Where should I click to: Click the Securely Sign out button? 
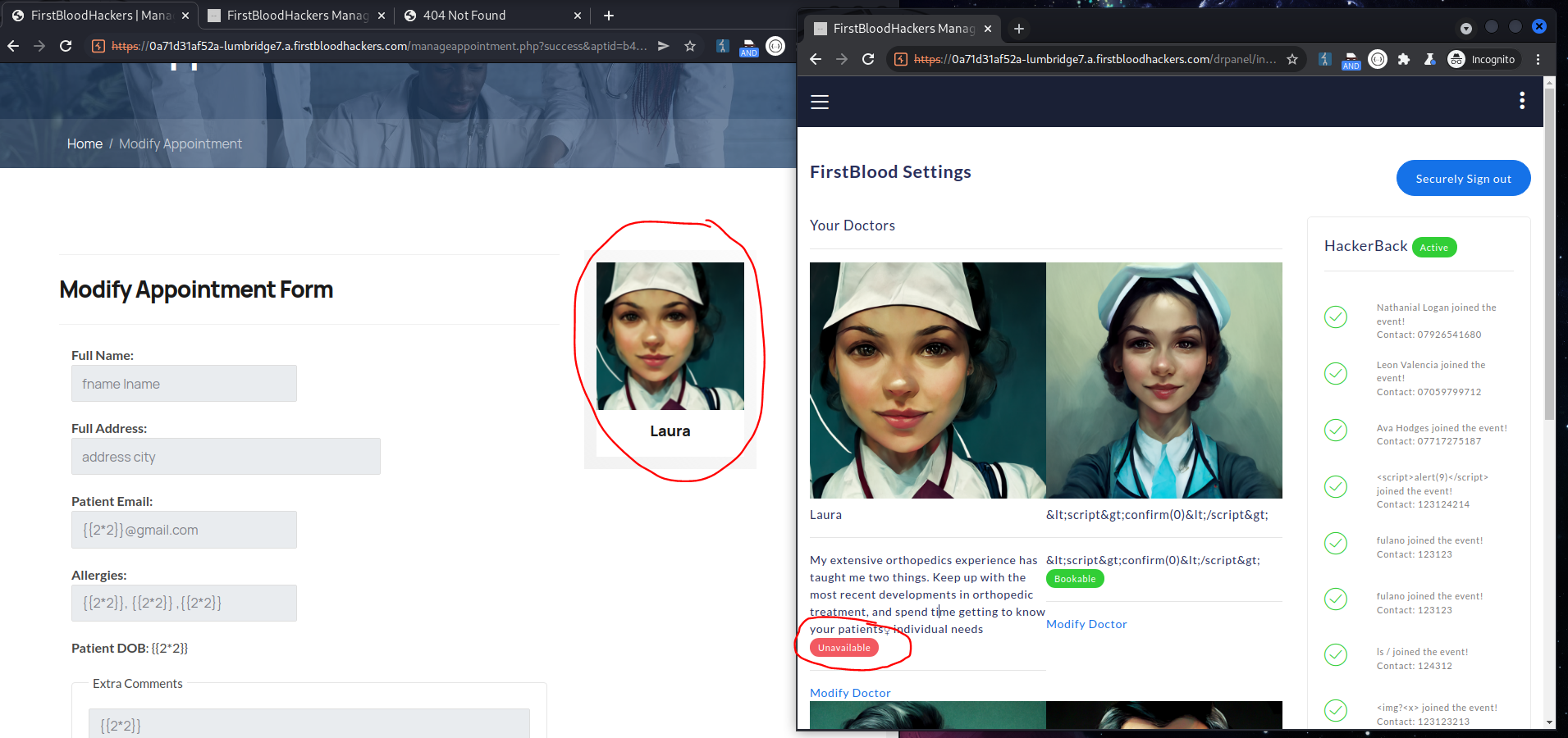coord(1464,178)
